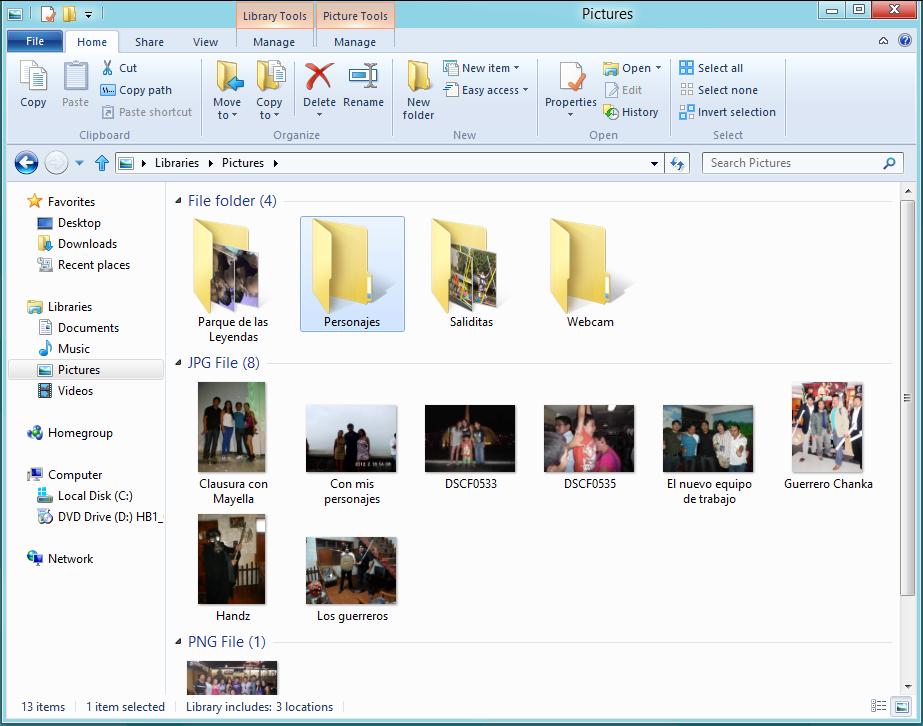This screenshot has width=923, height=726.
Task: Switch to details view in status bar
Action: (x=877, y=707)
